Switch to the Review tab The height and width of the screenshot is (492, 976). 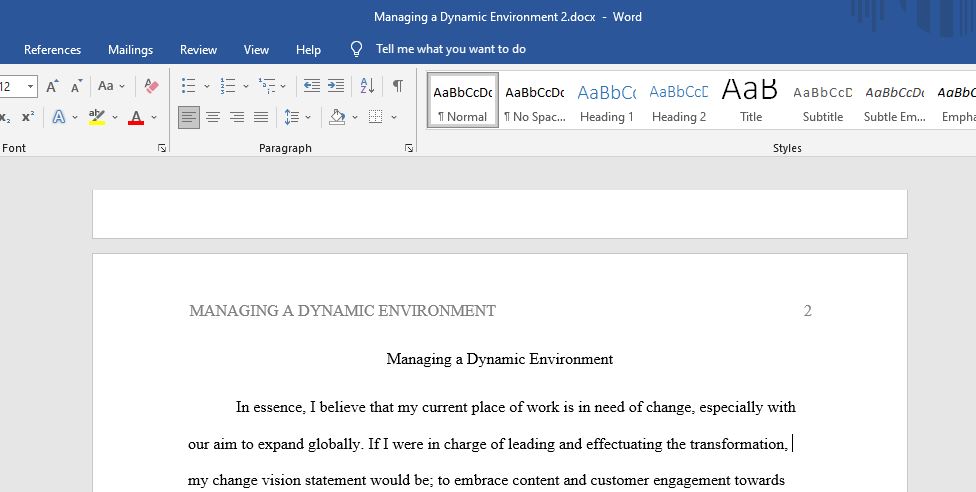click(x=199, y=50)
